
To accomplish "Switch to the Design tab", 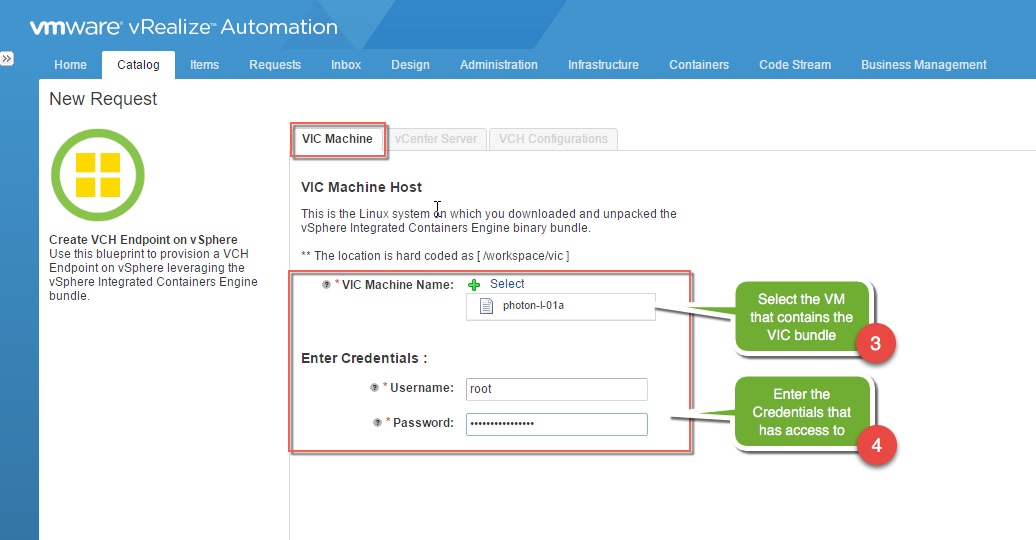I will click(x=410, y=65).
